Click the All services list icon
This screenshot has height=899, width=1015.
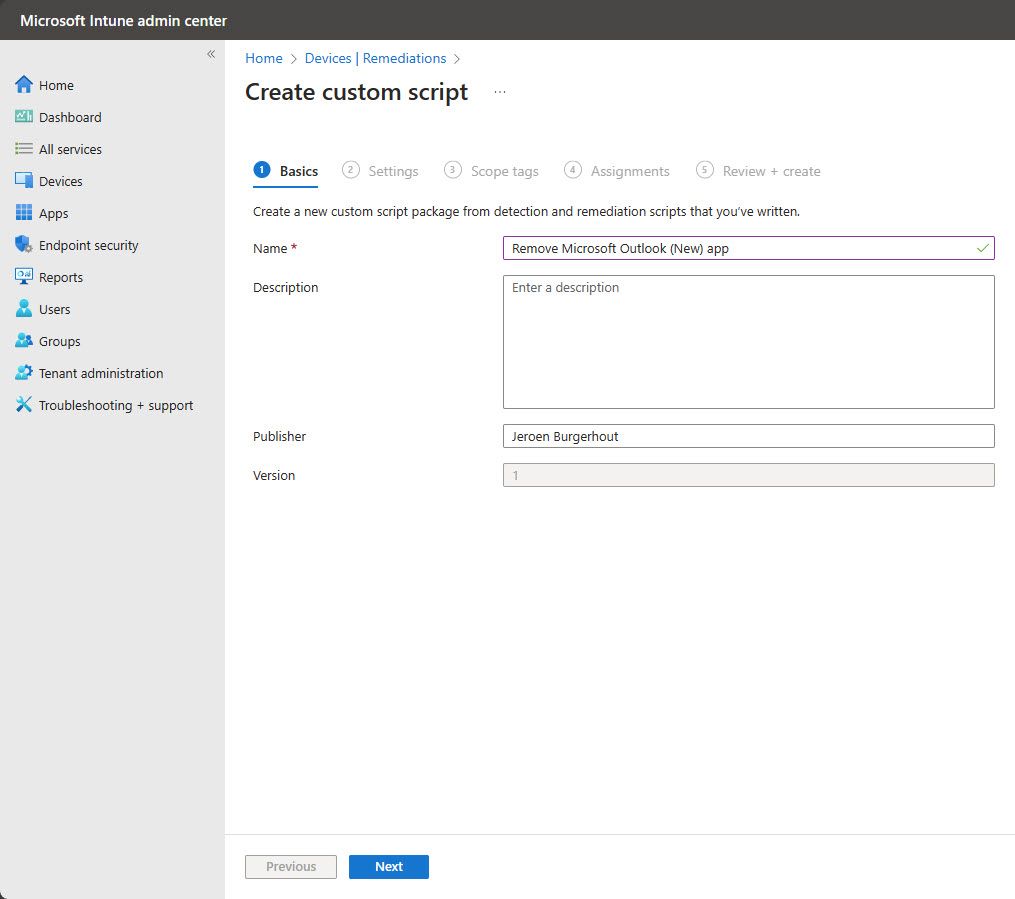(x=24, y=149)
